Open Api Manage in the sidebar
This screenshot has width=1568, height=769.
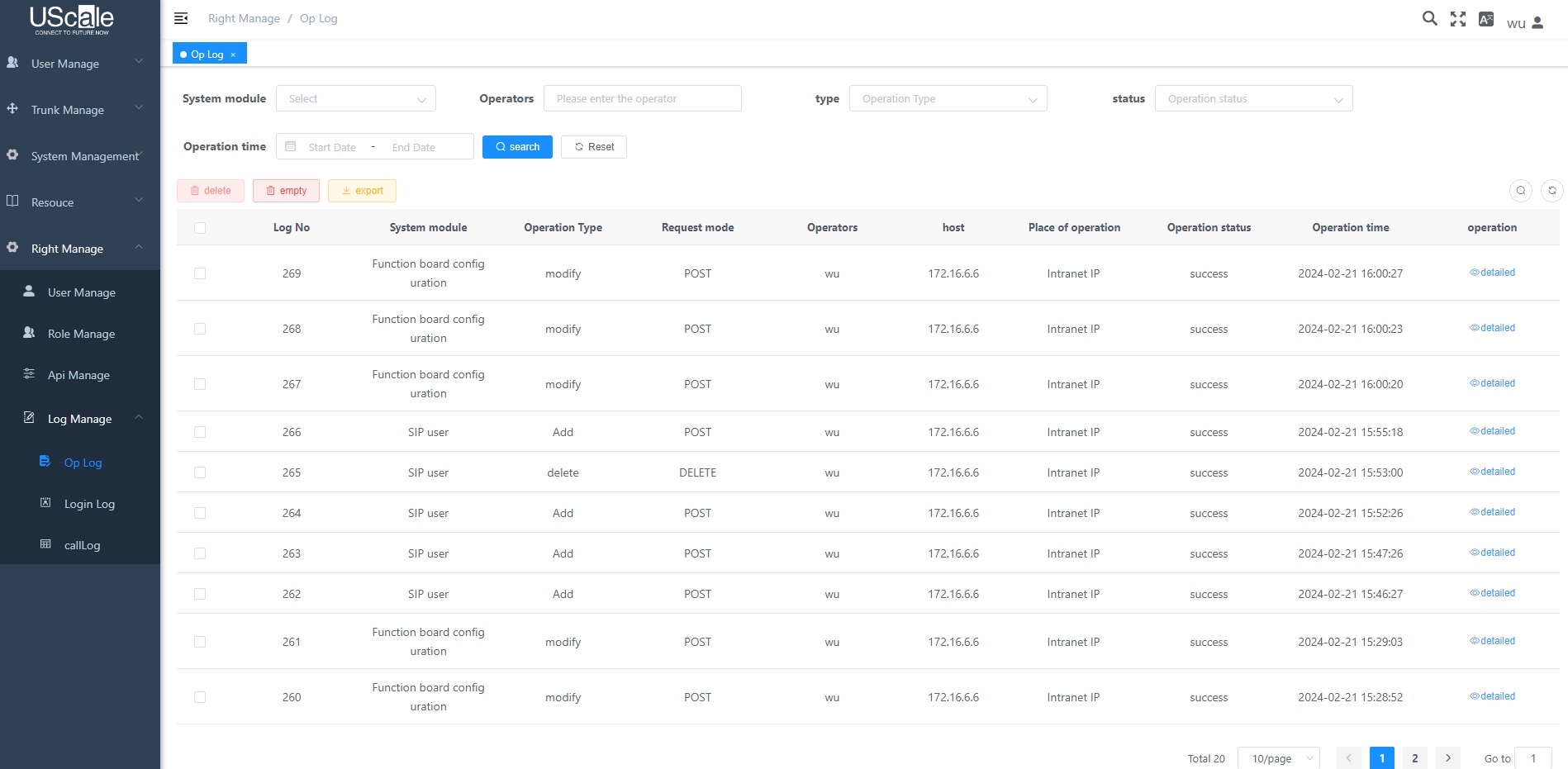(80, 375)
